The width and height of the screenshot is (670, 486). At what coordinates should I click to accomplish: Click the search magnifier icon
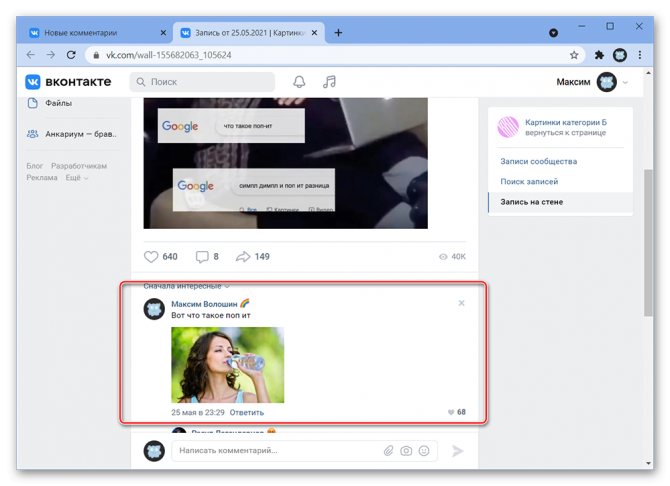[141, 82]
